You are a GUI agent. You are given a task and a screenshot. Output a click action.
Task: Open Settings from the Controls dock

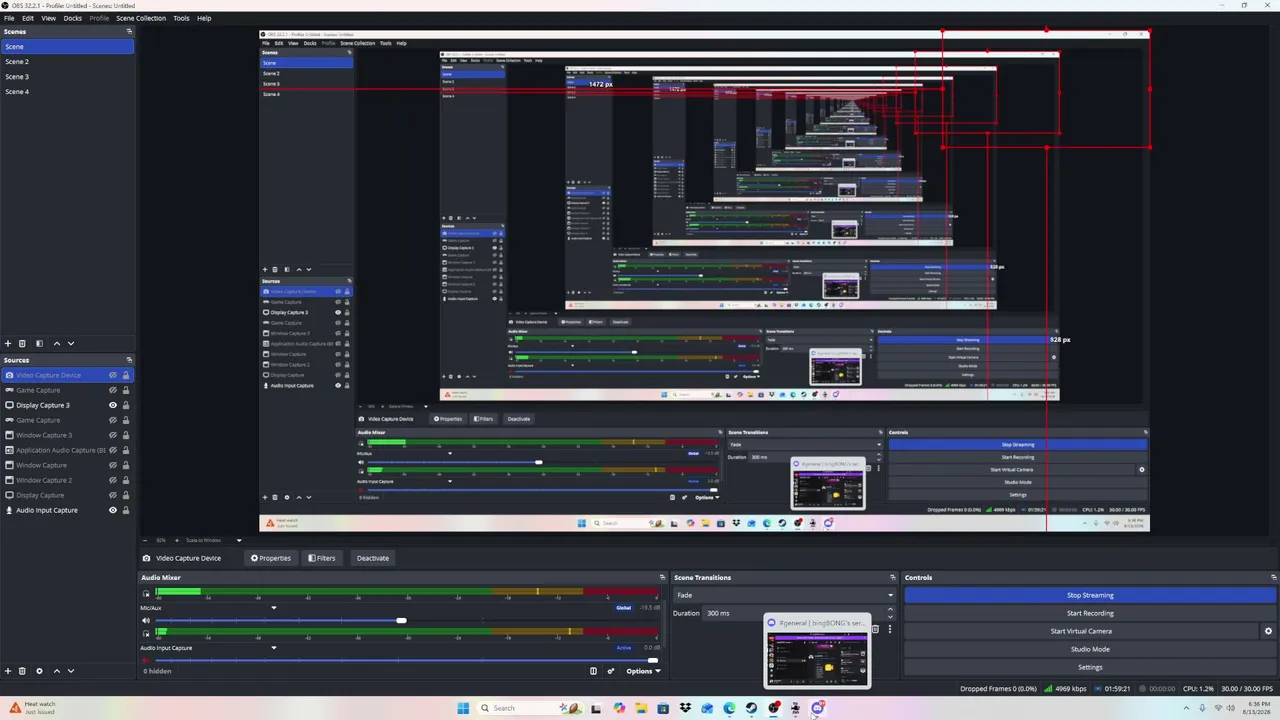click(1090, 667)
